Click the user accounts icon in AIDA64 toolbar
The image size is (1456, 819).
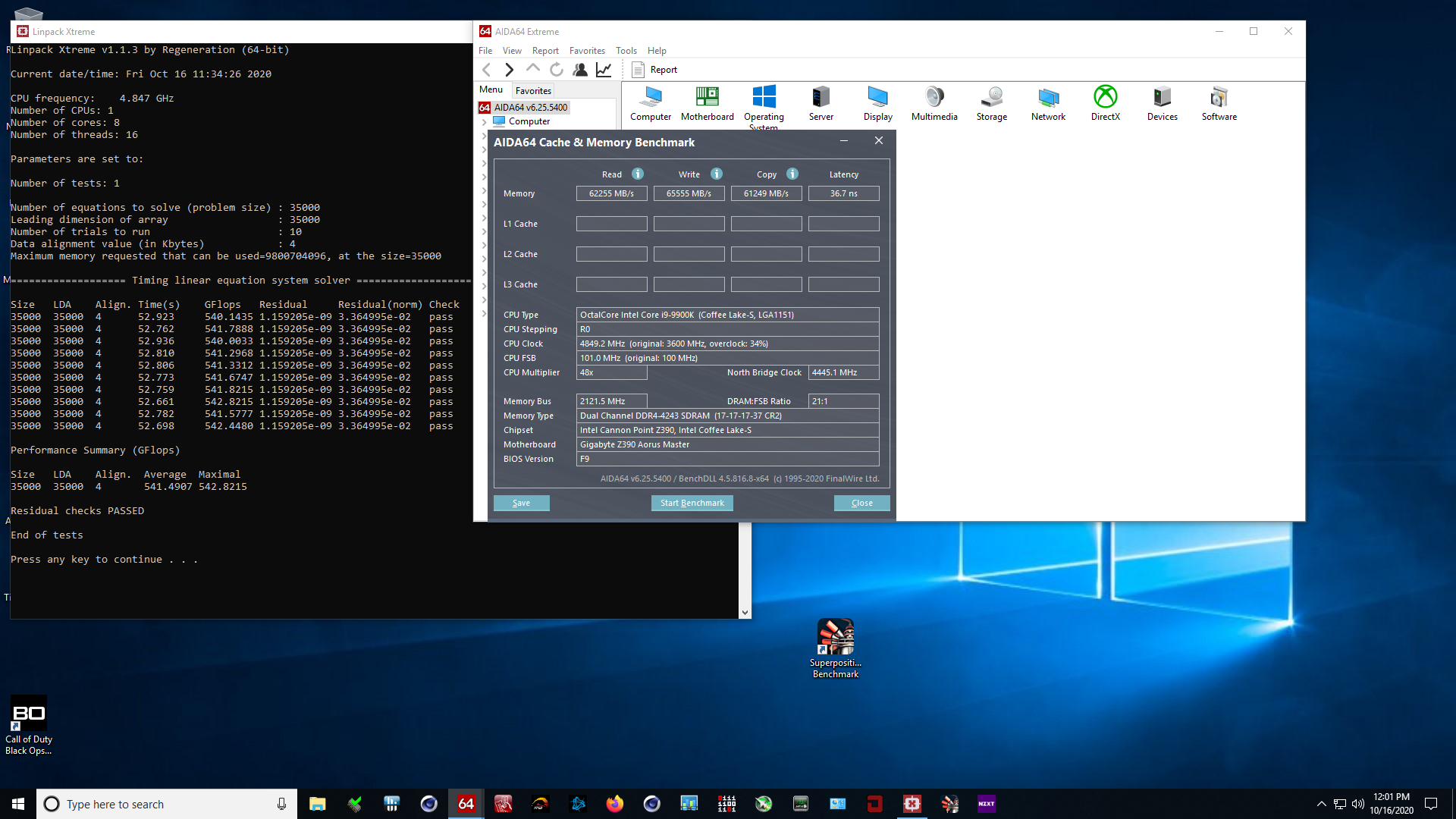tap(580, 70)
